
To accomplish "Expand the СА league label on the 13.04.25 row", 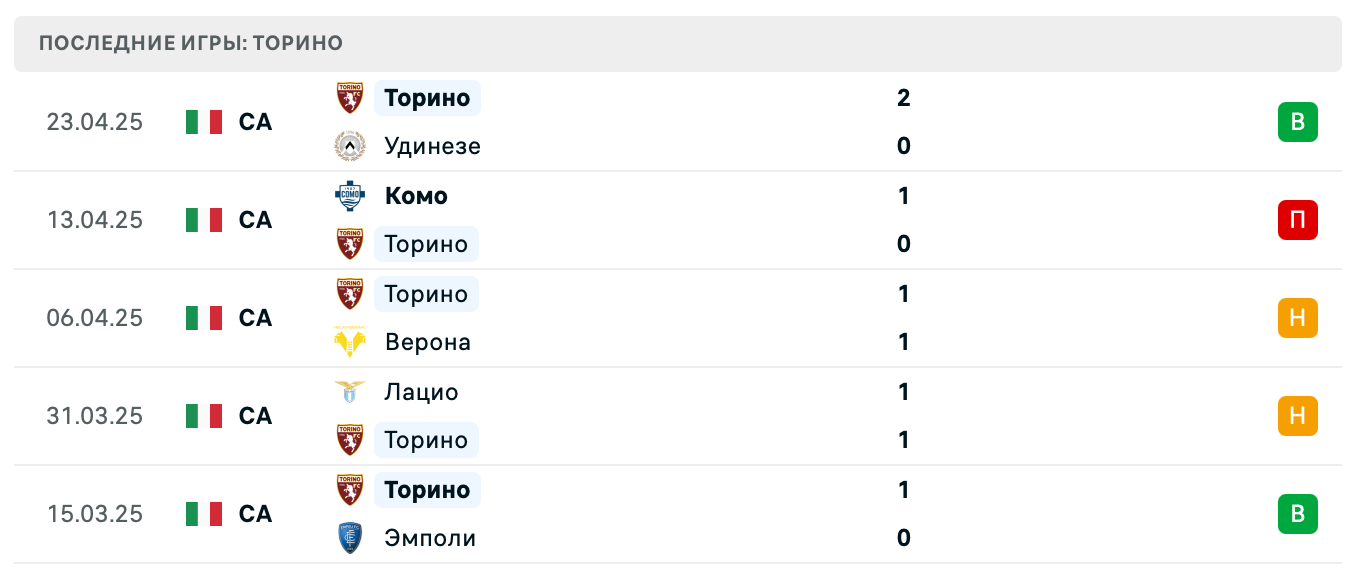I will 256,220.
